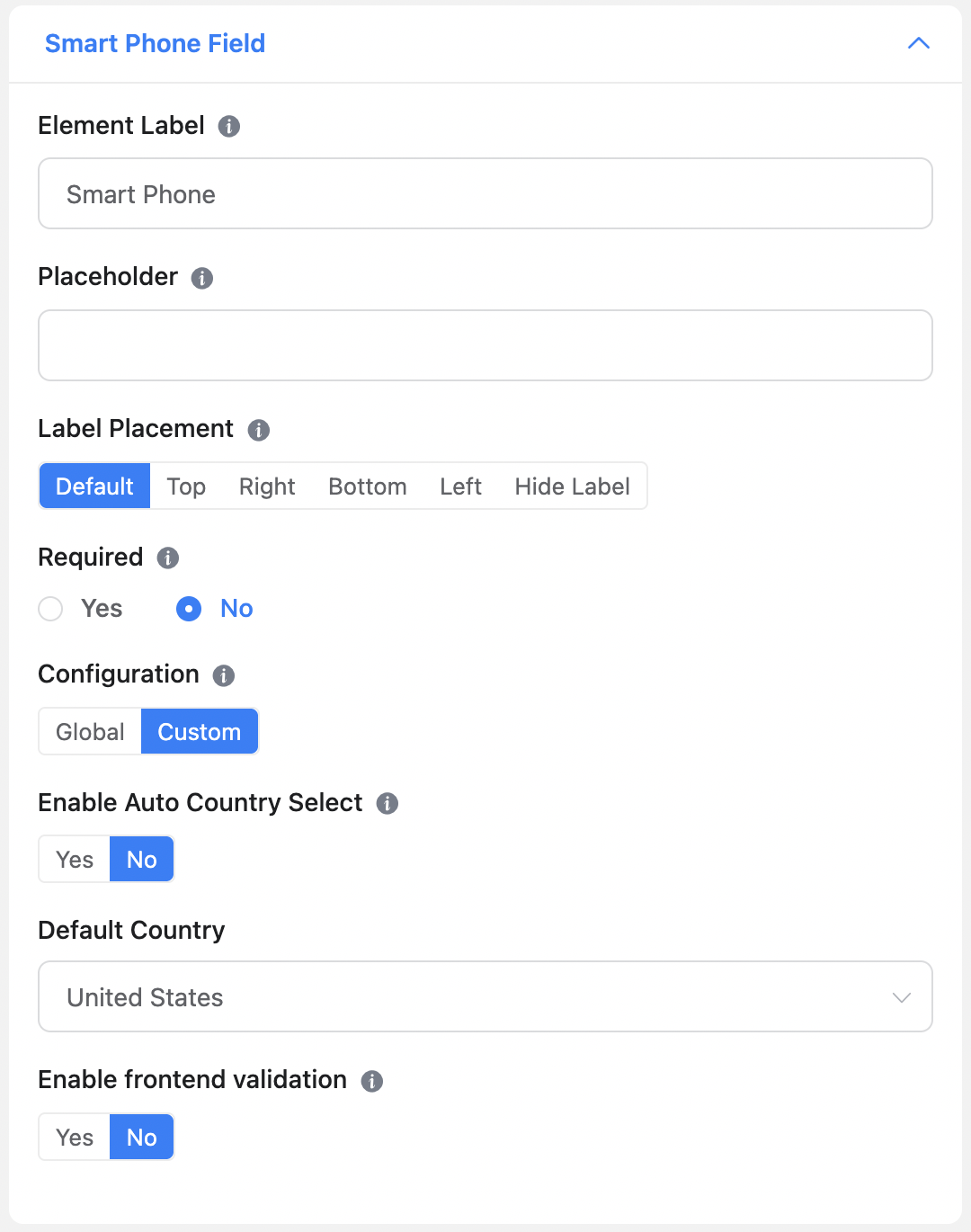Expand the United States country selector
This screenshot has width=971, height=1232.
click(485, 996)
